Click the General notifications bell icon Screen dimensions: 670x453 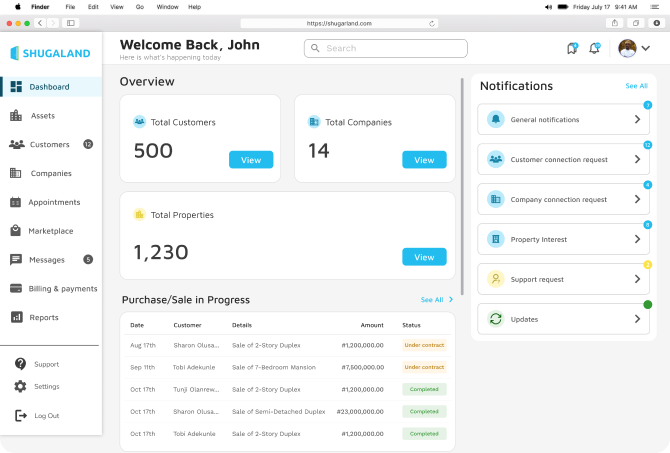coord(496,119)
